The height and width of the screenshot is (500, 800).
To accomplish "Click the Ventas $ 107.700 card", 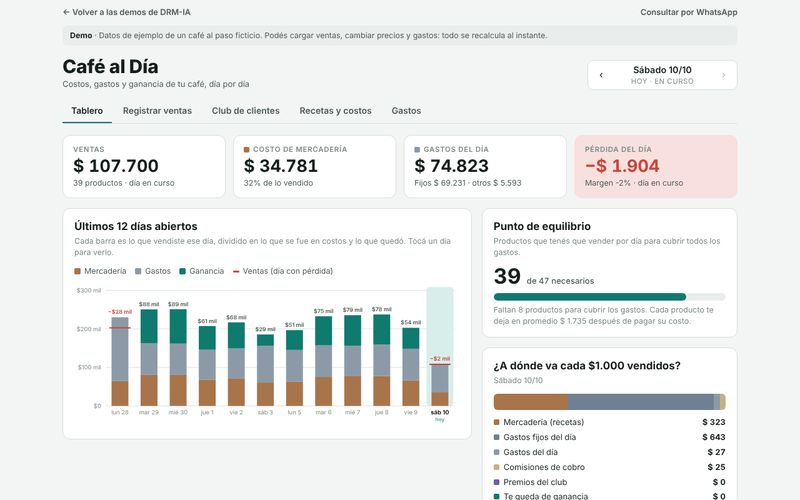I will pyautogui.click(x=144, y=166).
